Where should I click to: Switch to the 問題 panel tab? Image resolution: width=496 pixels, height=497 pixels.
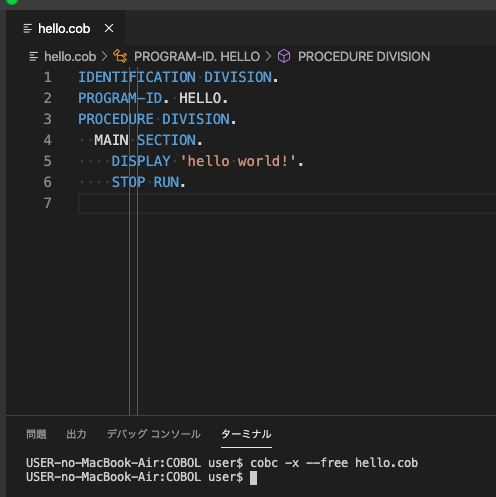(x=36, y=434)
